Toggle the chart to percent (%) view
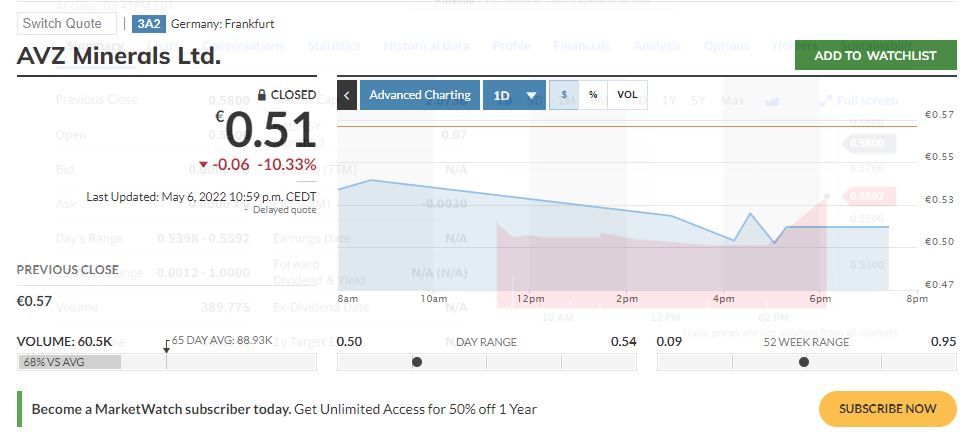 [x=593, y=95]
